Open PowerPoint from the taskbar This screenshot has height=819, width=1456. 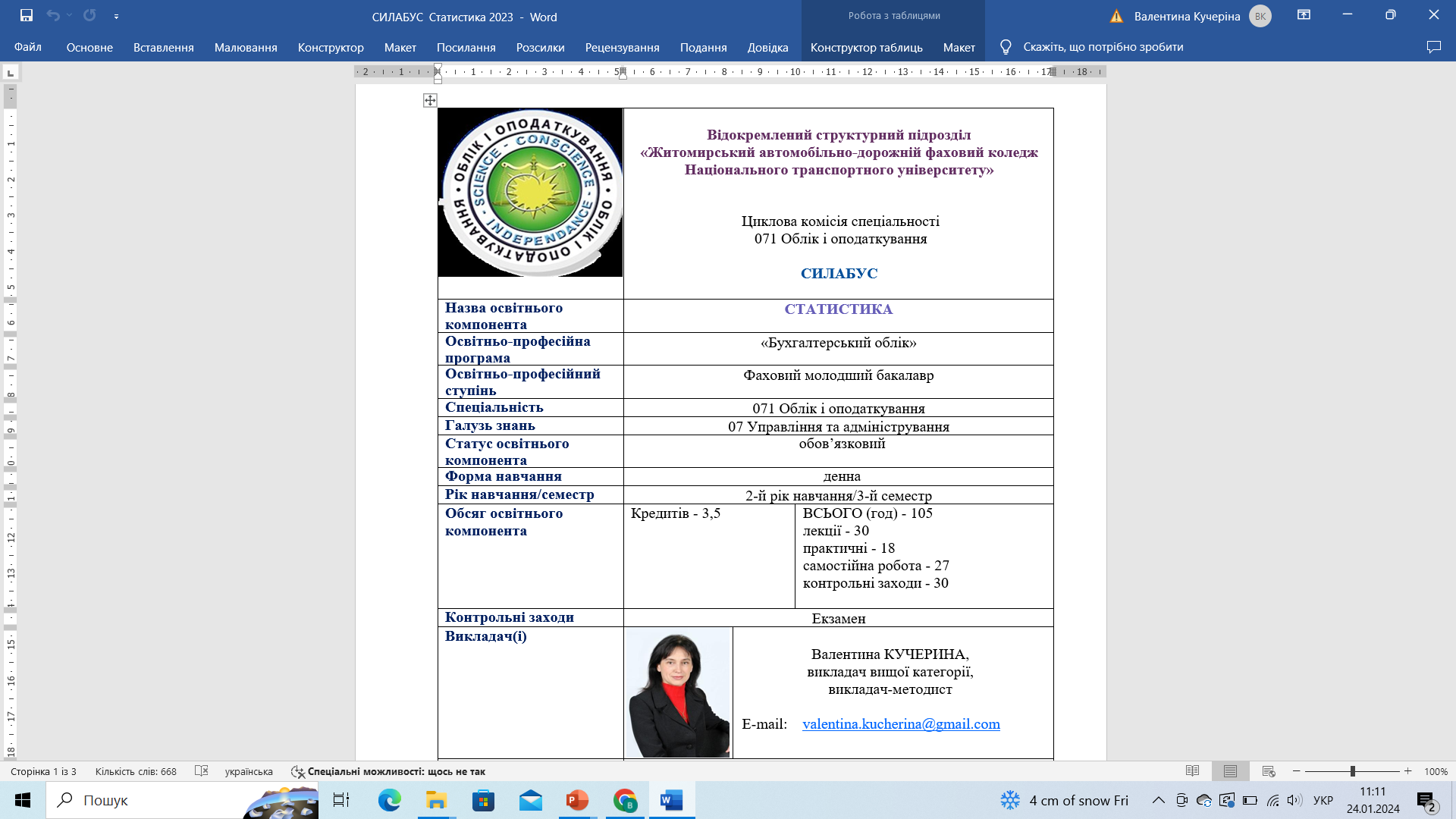577,800
